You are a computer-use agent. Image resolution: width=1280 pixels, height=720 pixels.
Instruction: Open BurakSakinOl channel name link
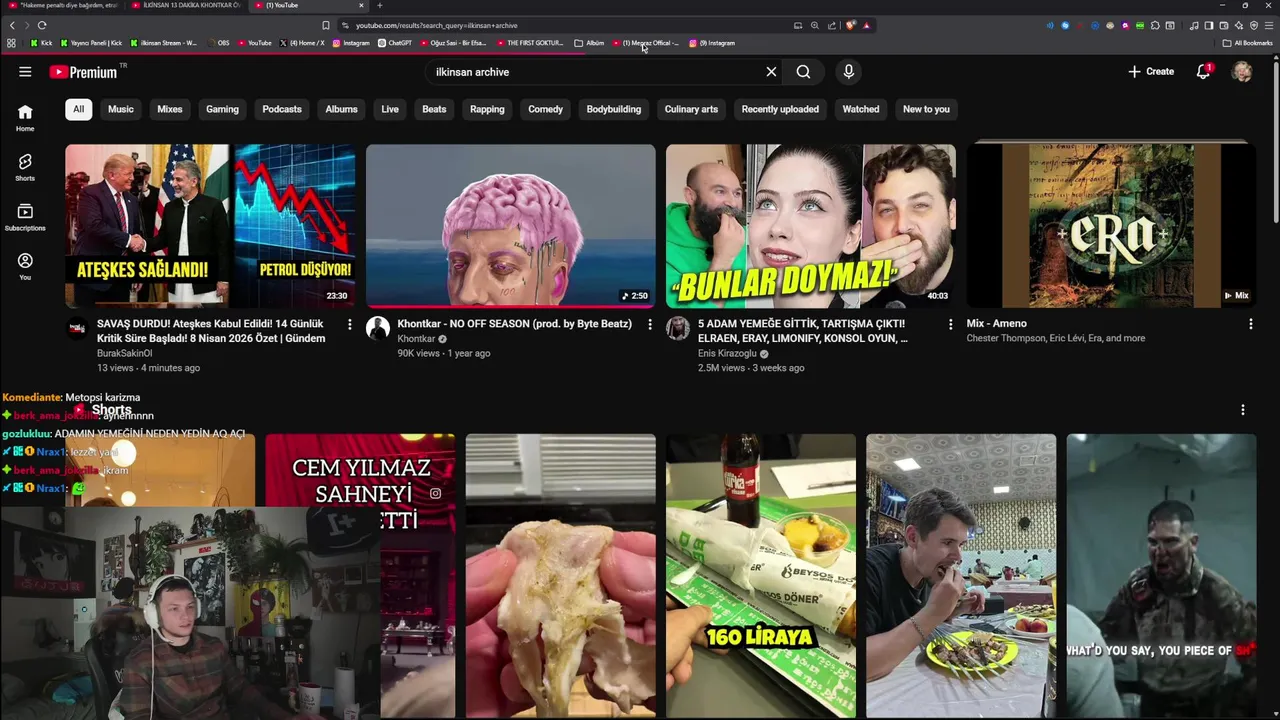point(125,353)
